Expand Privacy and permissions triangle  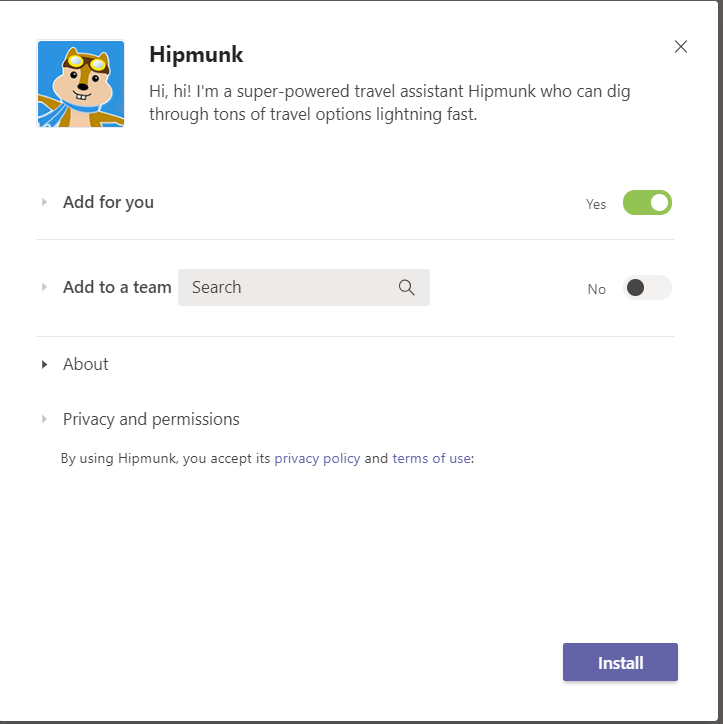click(x=44, y=419)
